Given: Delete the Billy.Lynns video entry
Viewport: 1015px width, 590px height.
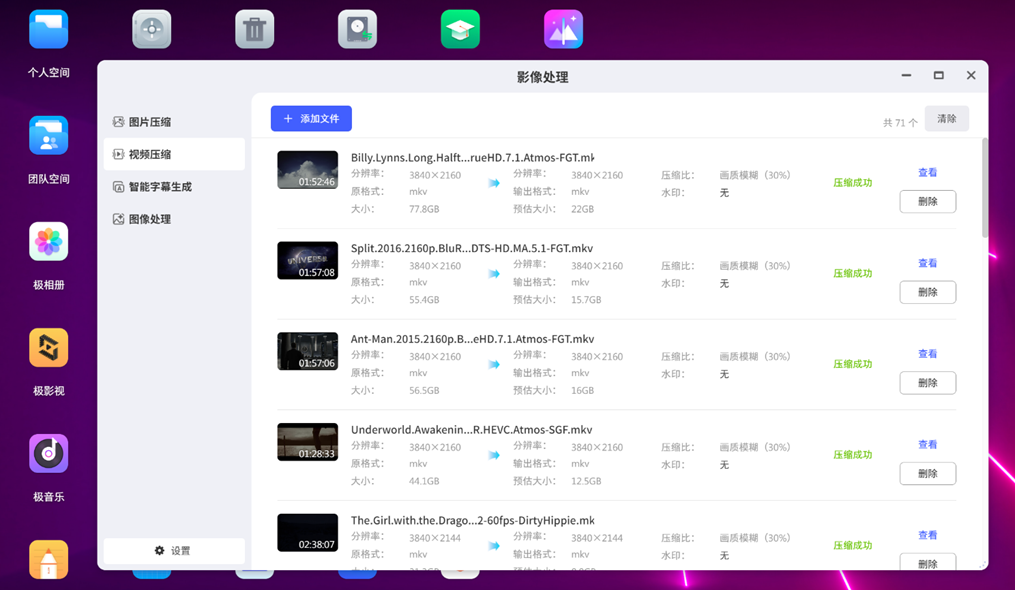Looking at the screenshot, I should coord(928,201).
